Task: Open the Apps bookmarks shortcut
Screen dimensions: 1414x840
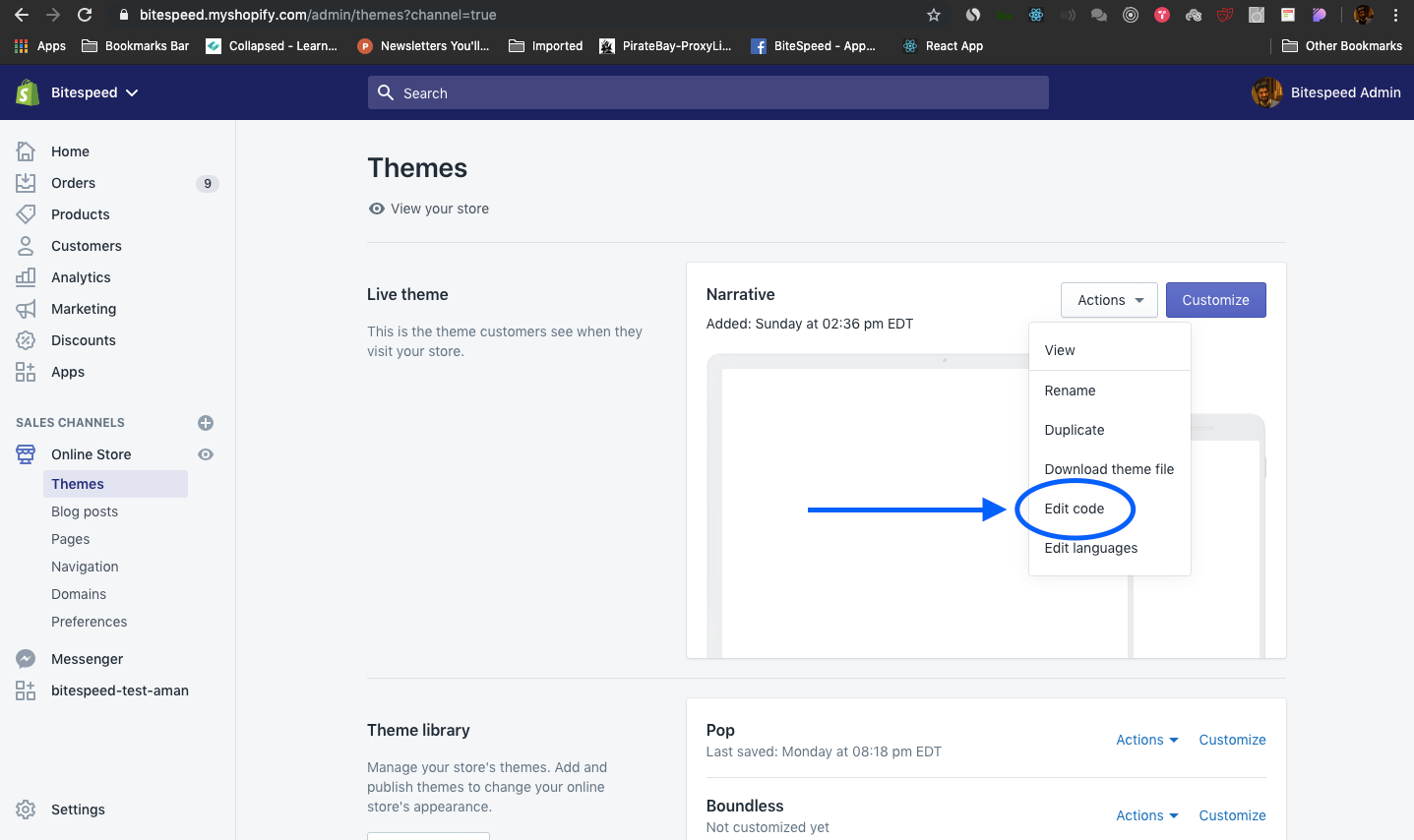Action: (x=40, y=46)
